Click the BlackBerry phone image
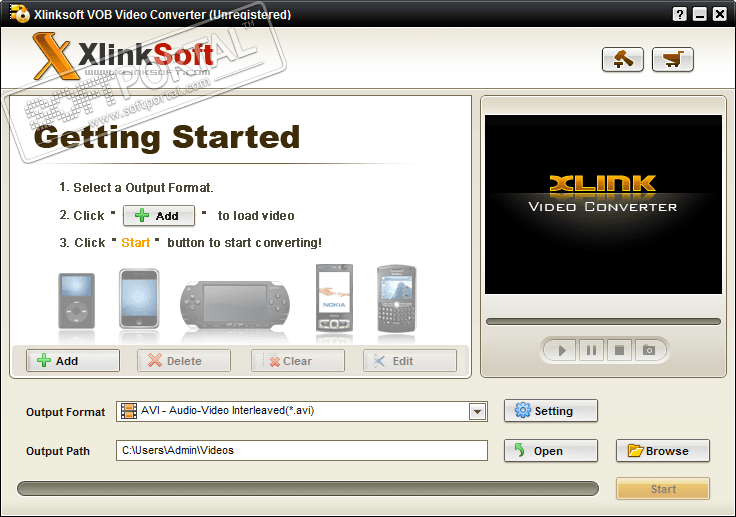The width and height of the screenshot is (736, 517). (x=397, y=299)
